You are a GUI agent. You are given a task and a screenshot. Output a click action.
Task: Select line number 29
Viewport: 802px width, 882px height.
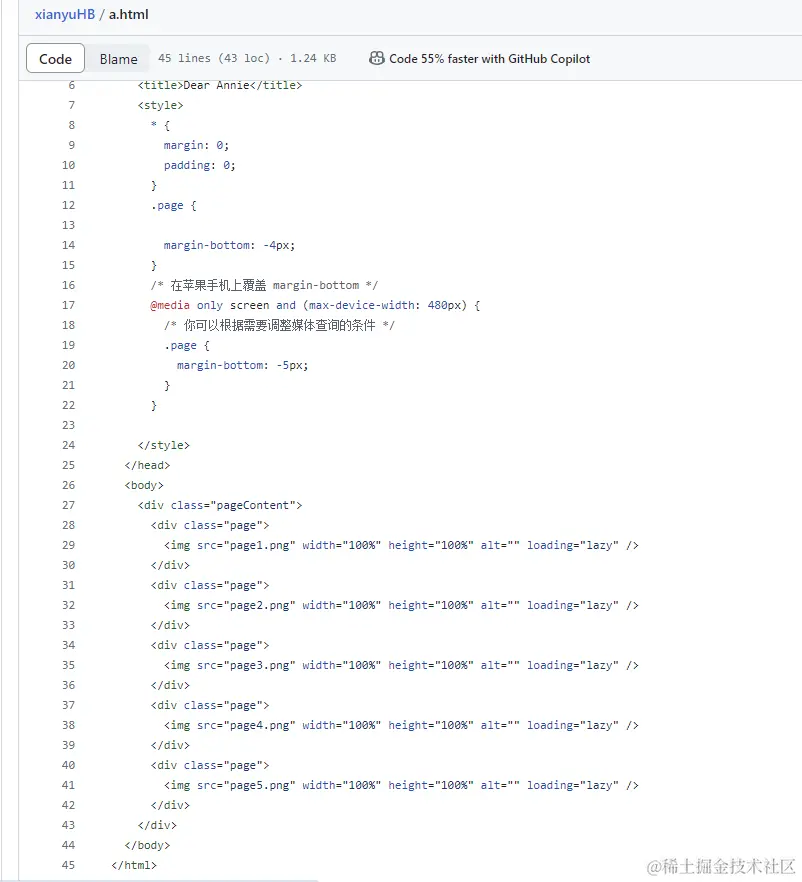[68, 545]
